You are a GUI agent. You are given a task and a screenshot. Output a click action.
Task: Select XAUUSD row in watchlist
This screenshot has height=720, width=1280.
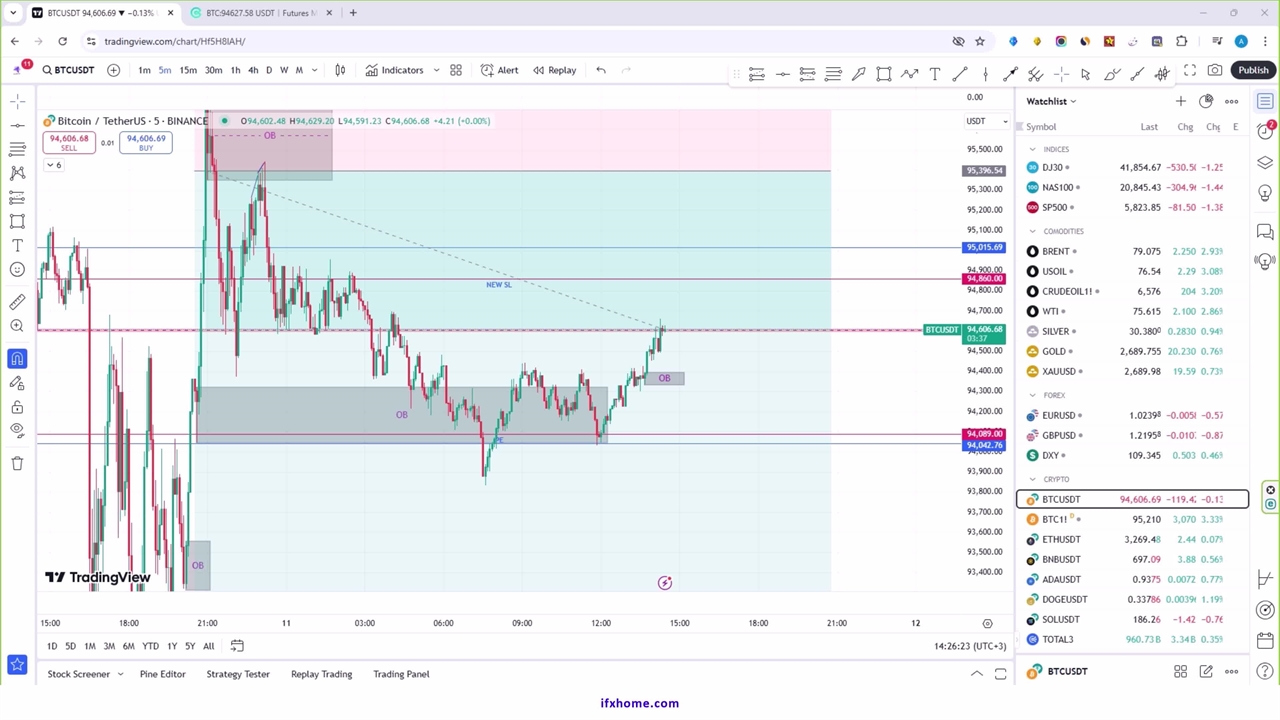tap(1133, 371)
